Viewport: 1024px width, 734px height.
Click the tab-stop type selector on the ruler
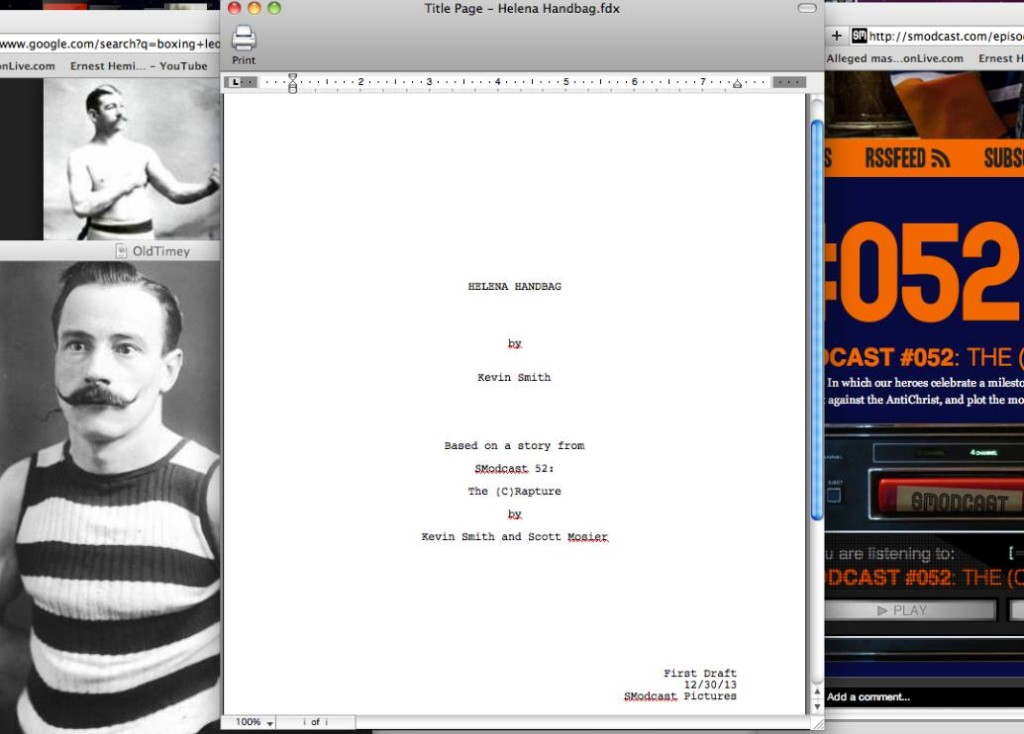(236, 82)
